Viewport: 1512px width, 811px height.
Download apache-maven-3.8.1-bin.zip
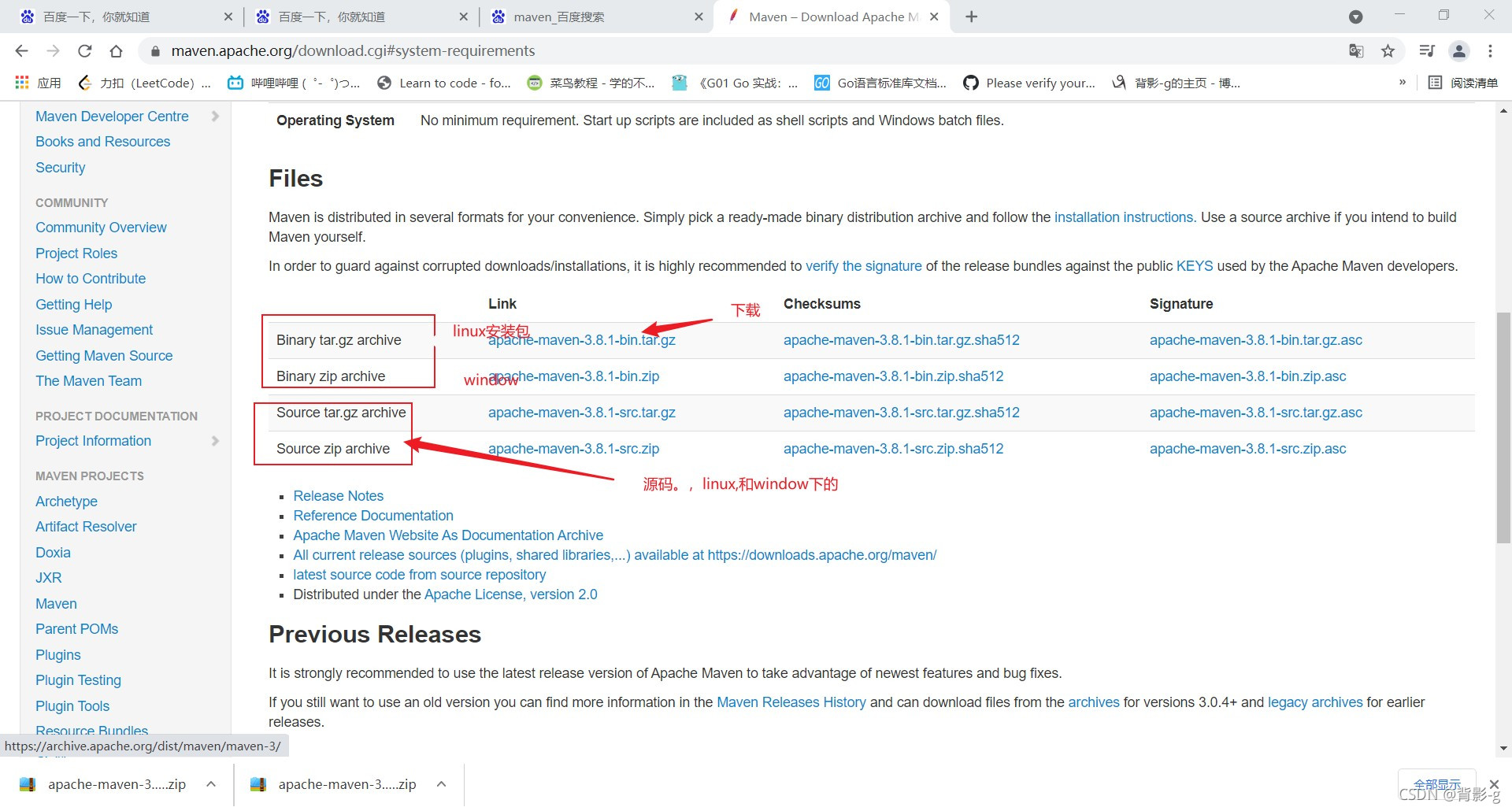coord(573,376)
